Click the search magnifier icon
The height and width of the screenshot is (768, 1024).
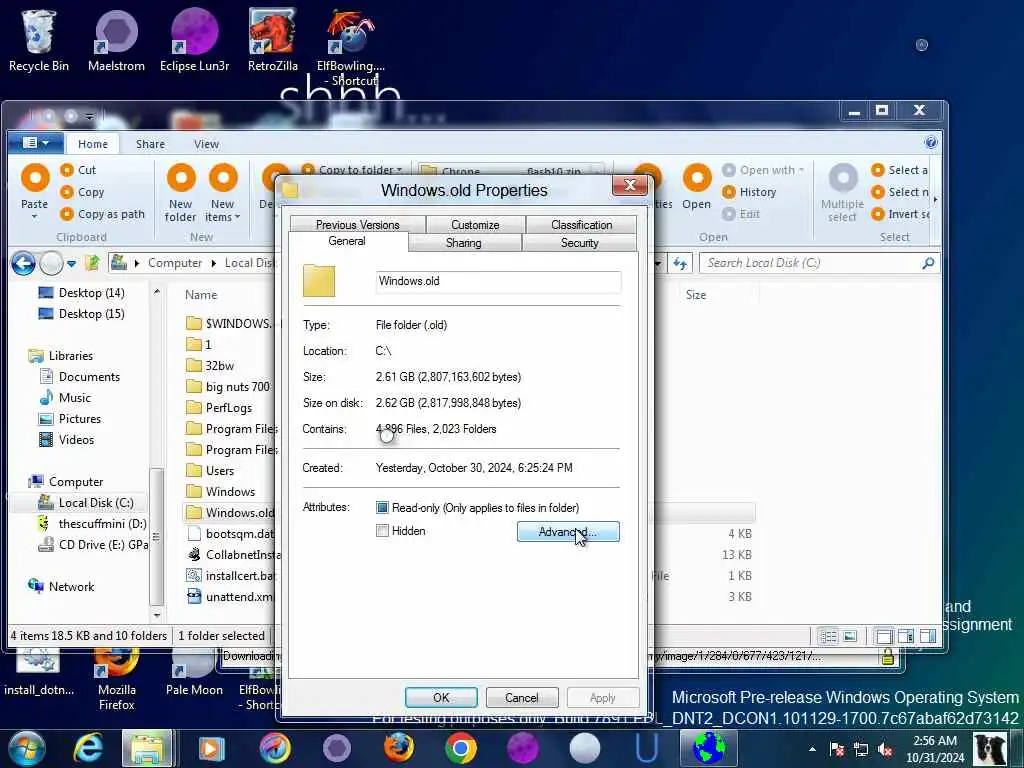coord(928,263)
